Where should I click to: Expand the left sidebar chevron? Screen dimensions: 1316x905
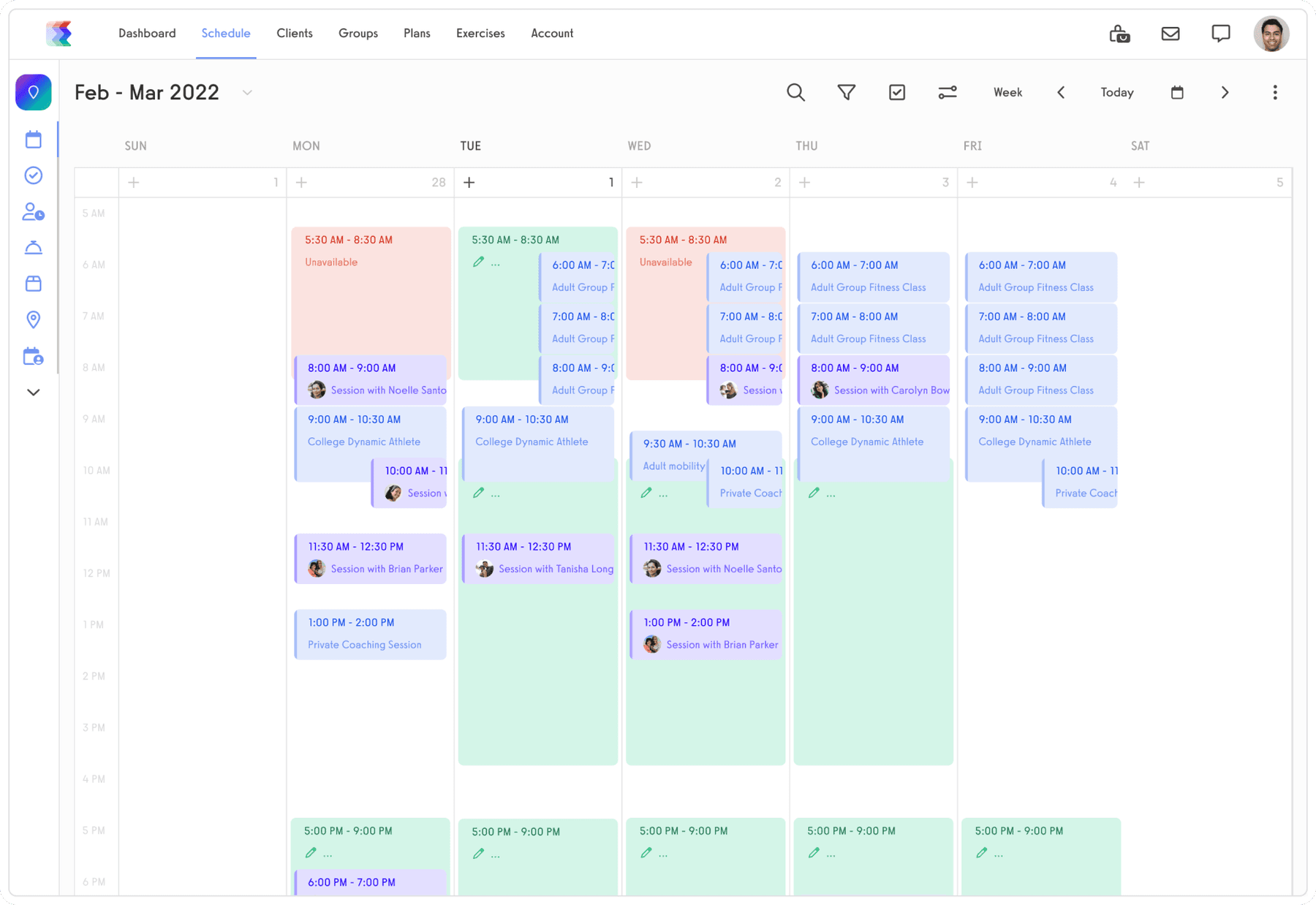[x=34, y=393]
